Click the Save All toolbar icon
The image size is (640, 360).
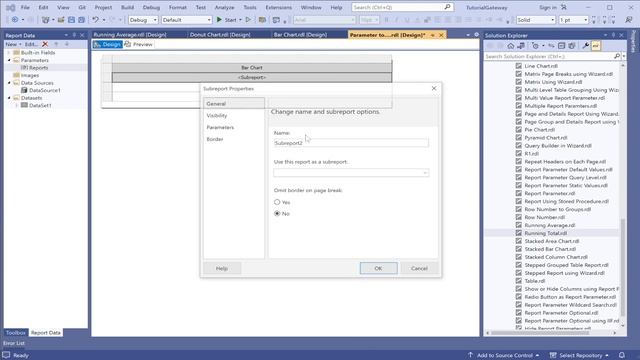click(81, 20)
